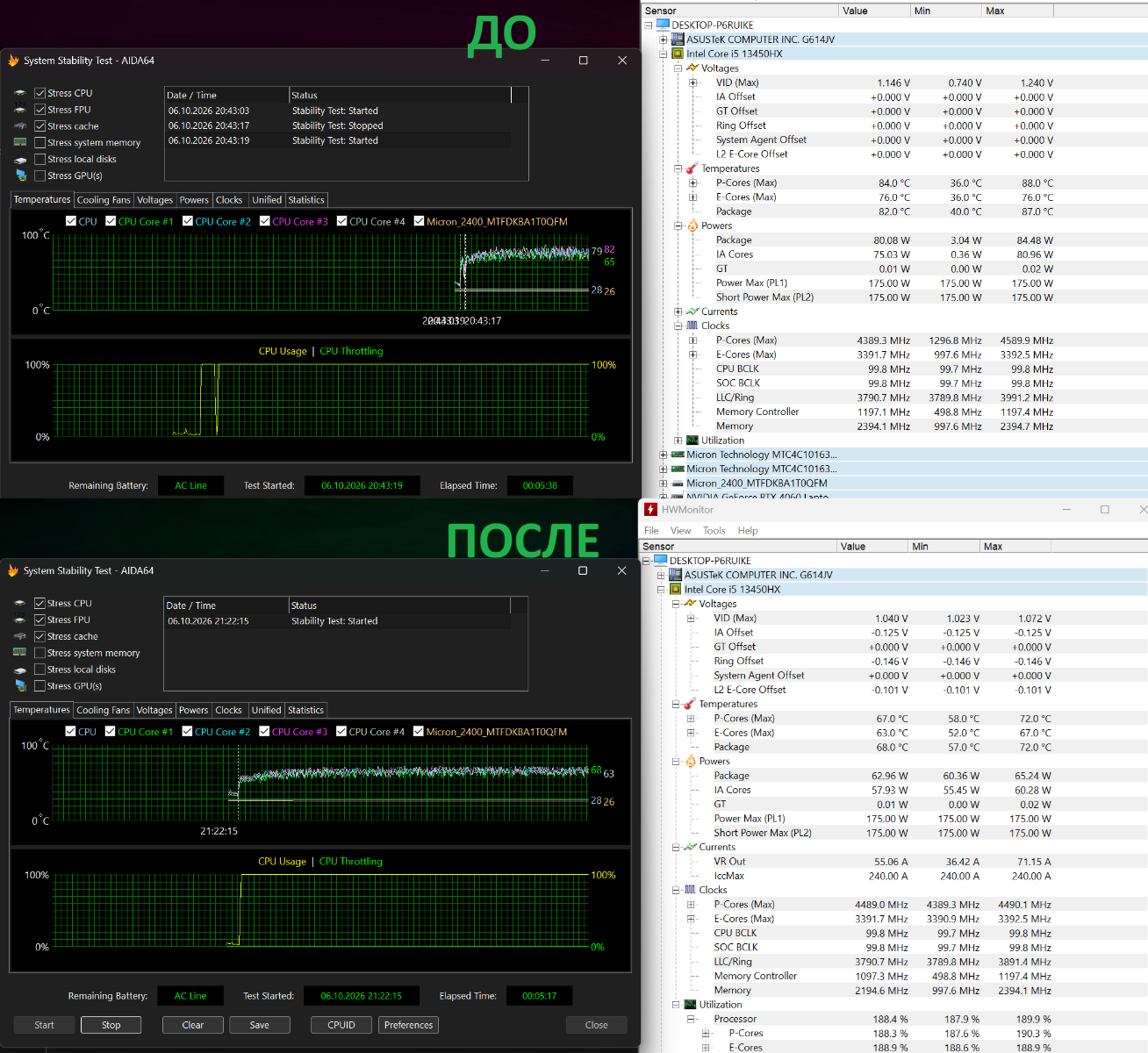This screenshot has width=1148, height=1053.
Task: Click the Stress CPU chip icon in the upper AIDA64 window
Action: pos(20,93)
